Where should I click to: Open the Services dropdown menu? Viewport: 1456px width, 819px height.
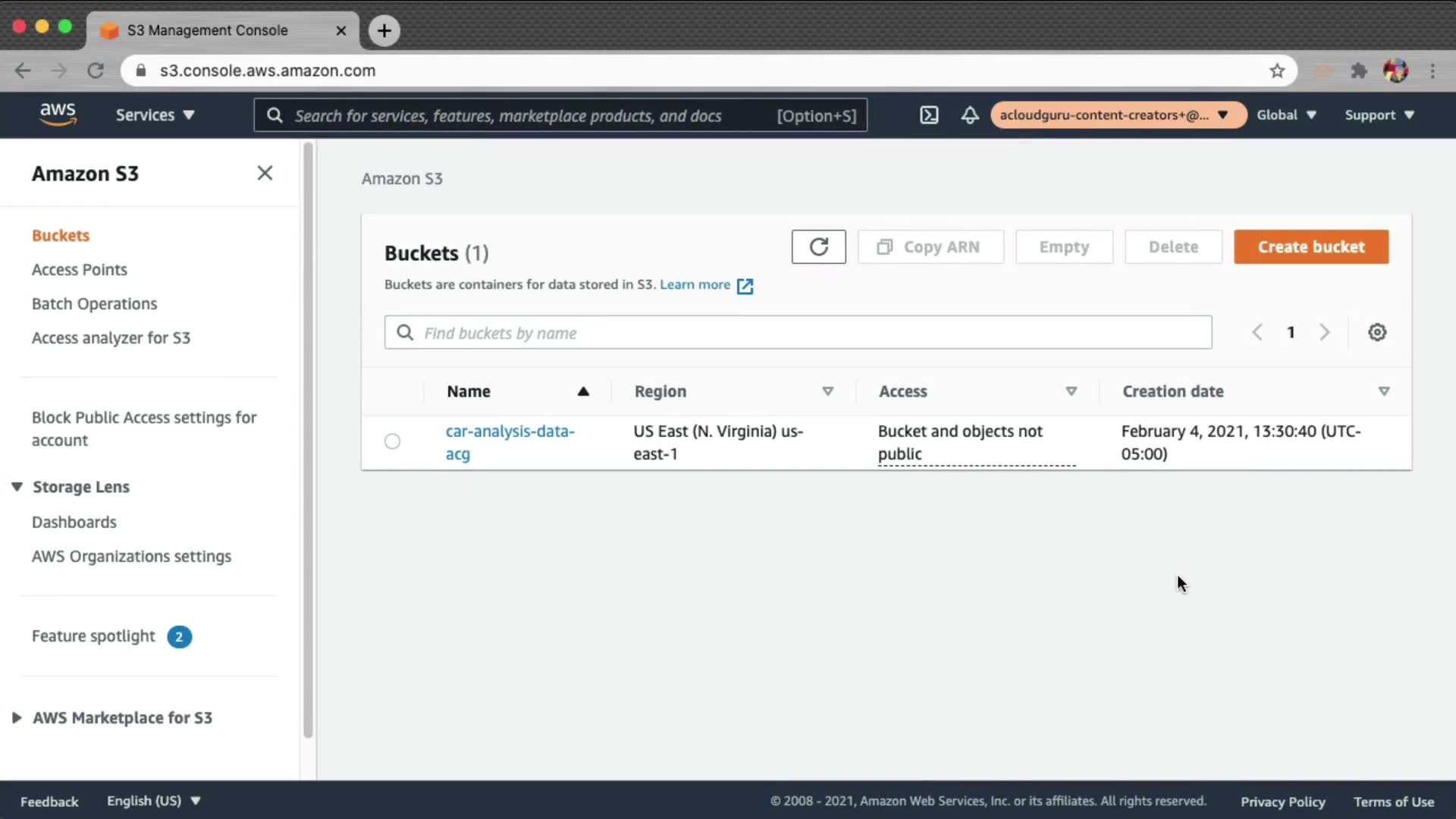155,115
